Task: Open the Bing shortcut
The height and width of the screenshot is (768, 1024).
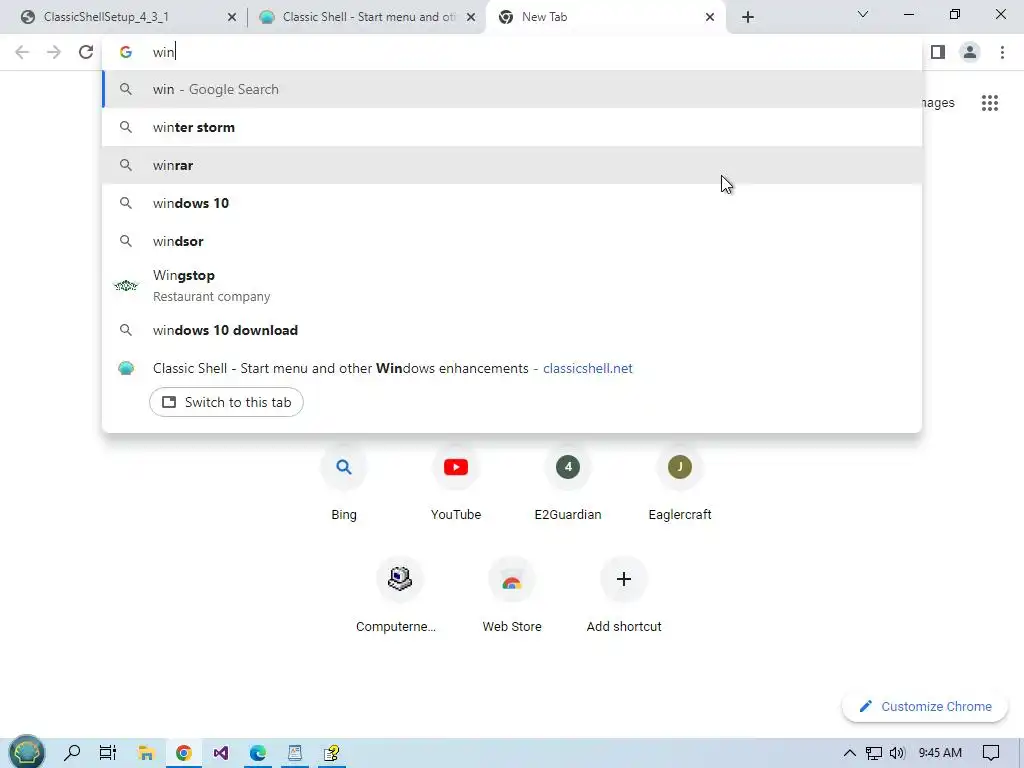Action: click(344, 483)
